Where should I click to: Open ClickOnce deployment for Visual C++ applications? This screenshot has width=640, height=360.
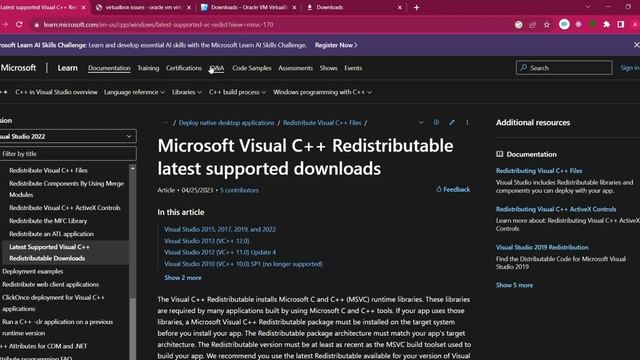[x=53, y=303]
